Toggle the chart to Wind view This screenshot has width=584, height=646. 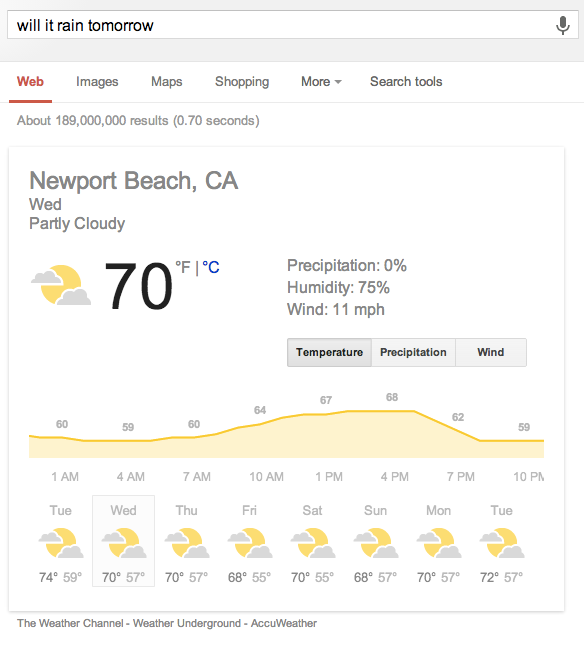click(491, 352)
